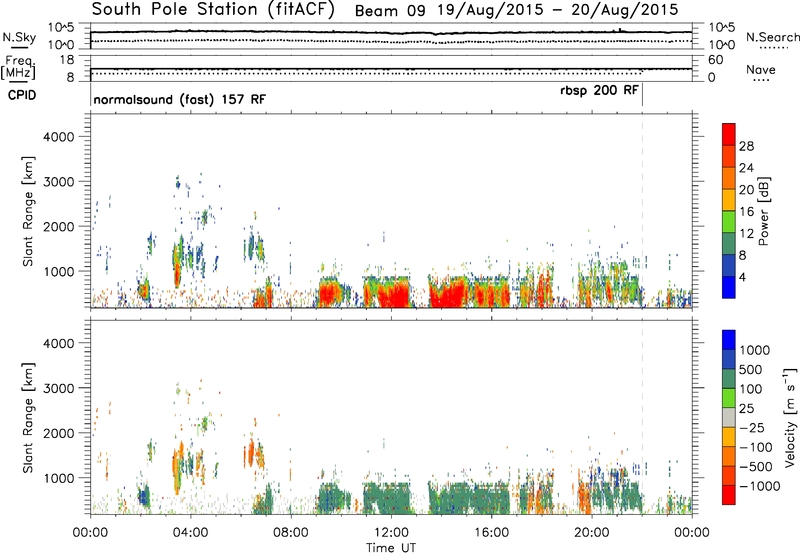Click the '-25' Velocity scale value
Screen dimensions: 800x554
point(753,427)
